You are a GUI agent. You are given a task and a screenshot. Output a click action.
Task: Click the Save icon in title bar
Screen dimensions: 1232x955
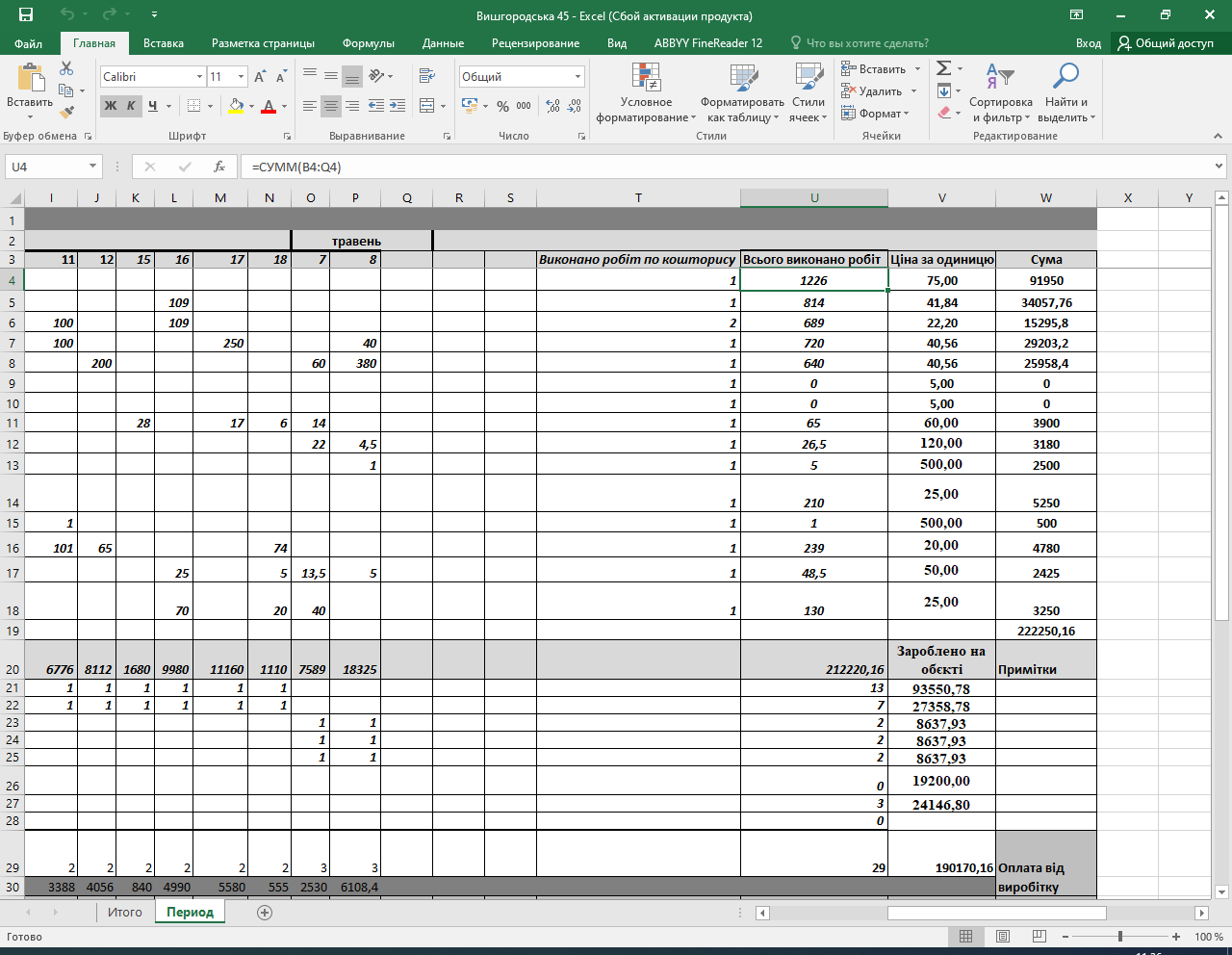pos(26,14)
